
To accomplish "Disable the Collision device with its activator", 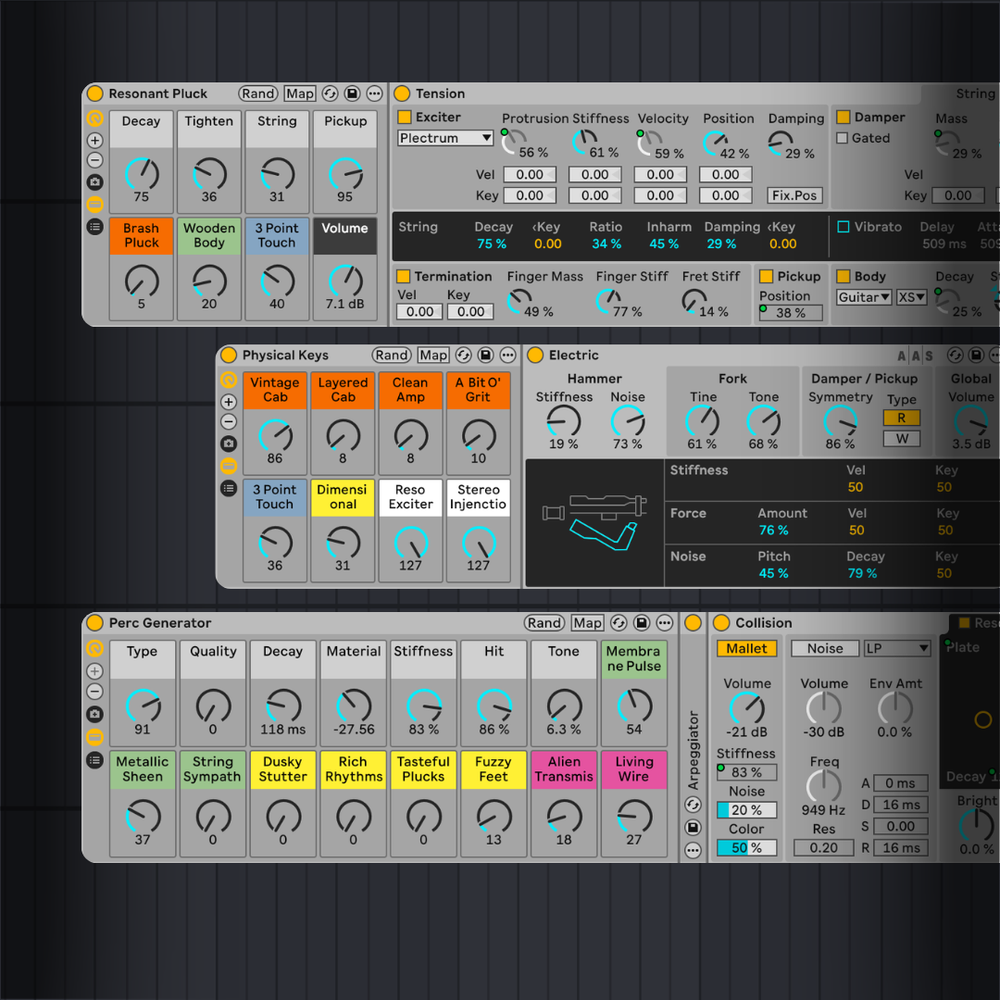I will pyautogui.click(x=722, y=623).
